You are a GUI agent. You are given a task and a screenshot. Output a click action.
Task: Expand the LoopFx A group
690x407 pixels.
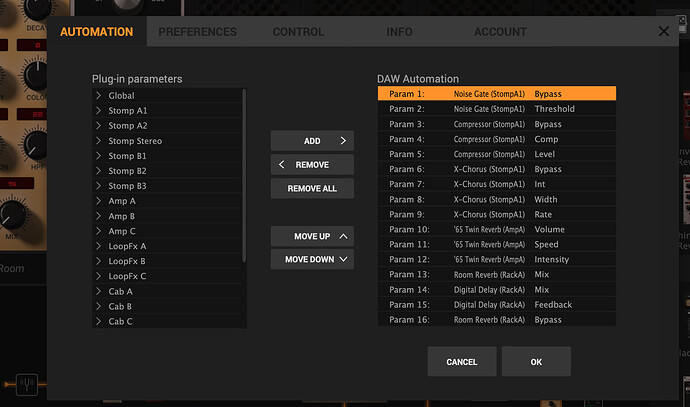[x=98, y=246]
